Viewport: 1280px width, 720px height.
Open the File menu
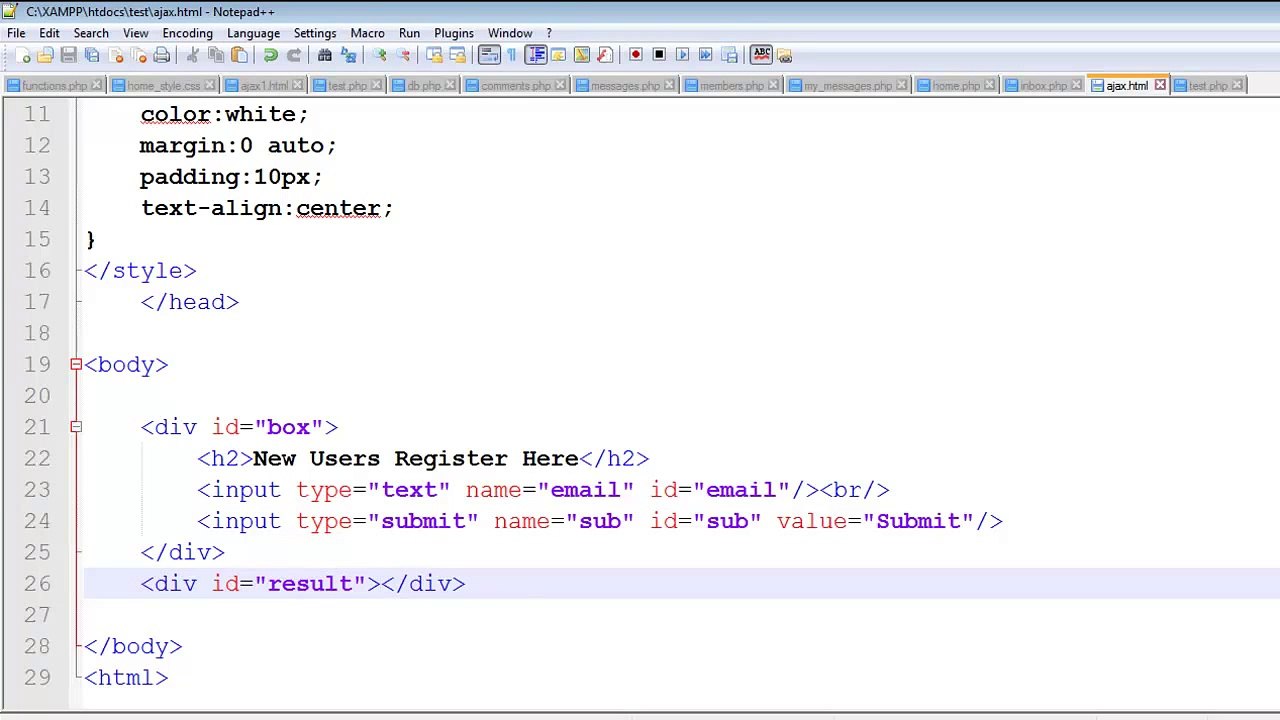[16, 33]
